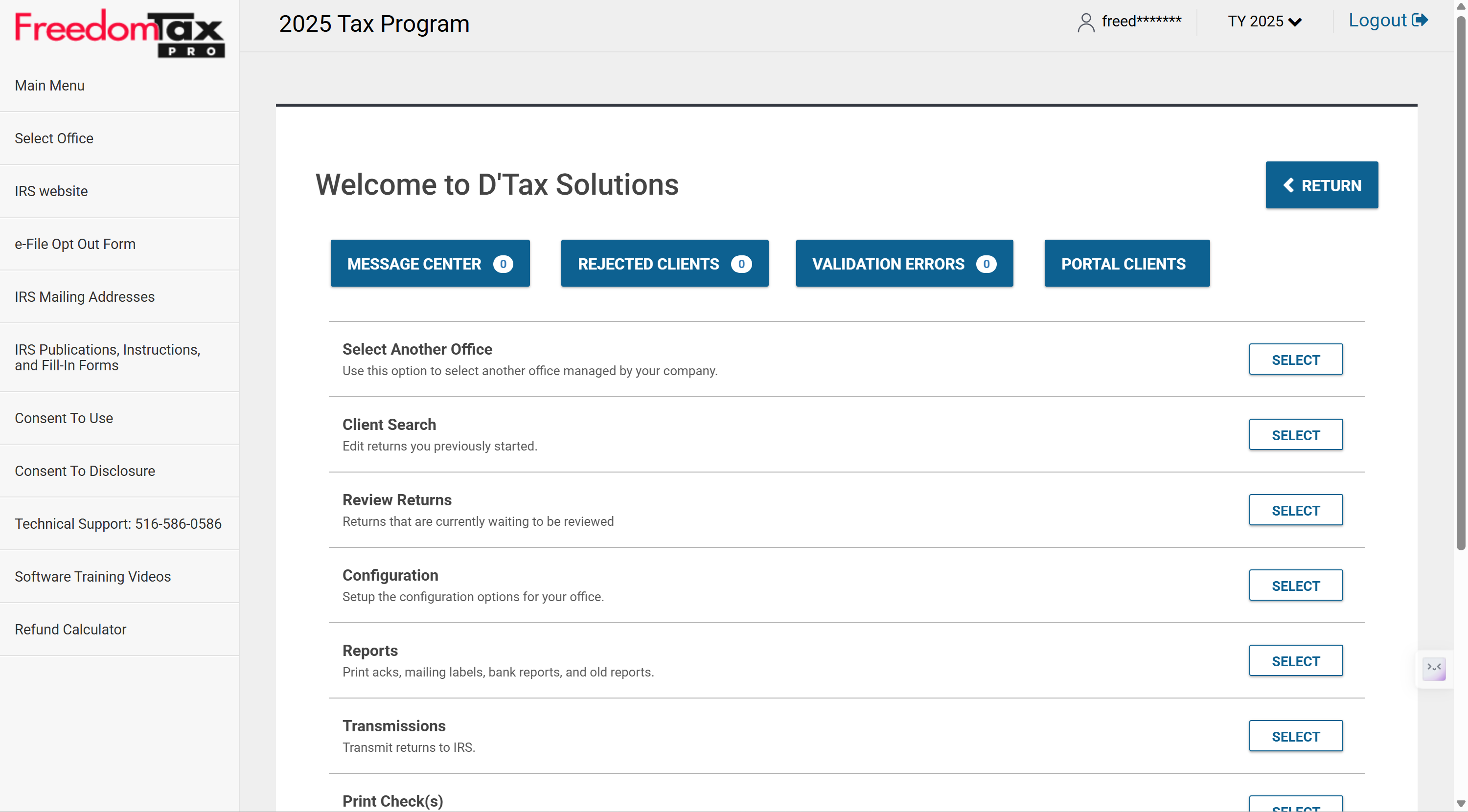Screen dimensions: 1468x812
Task: Open Software Training Videos
Action: click(120, 577)
